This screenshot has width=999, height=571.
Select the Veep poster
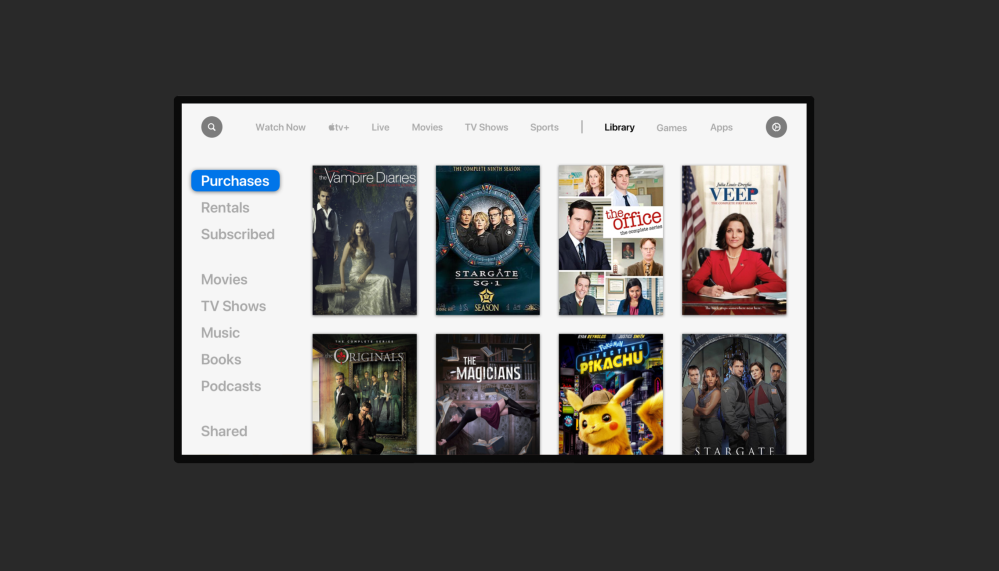click(x=734, y=240)
